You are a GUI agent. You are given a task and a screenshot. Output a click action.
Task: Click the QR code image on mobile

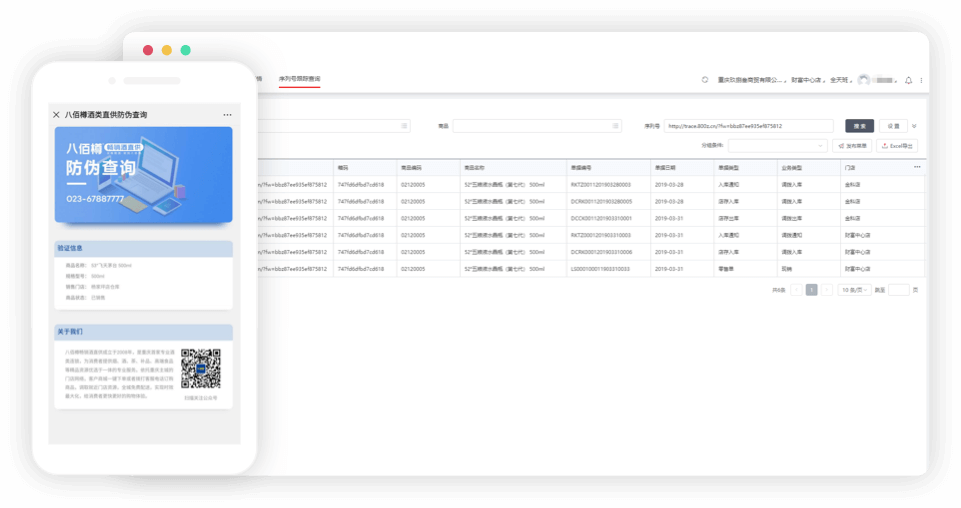click(200, 368)
